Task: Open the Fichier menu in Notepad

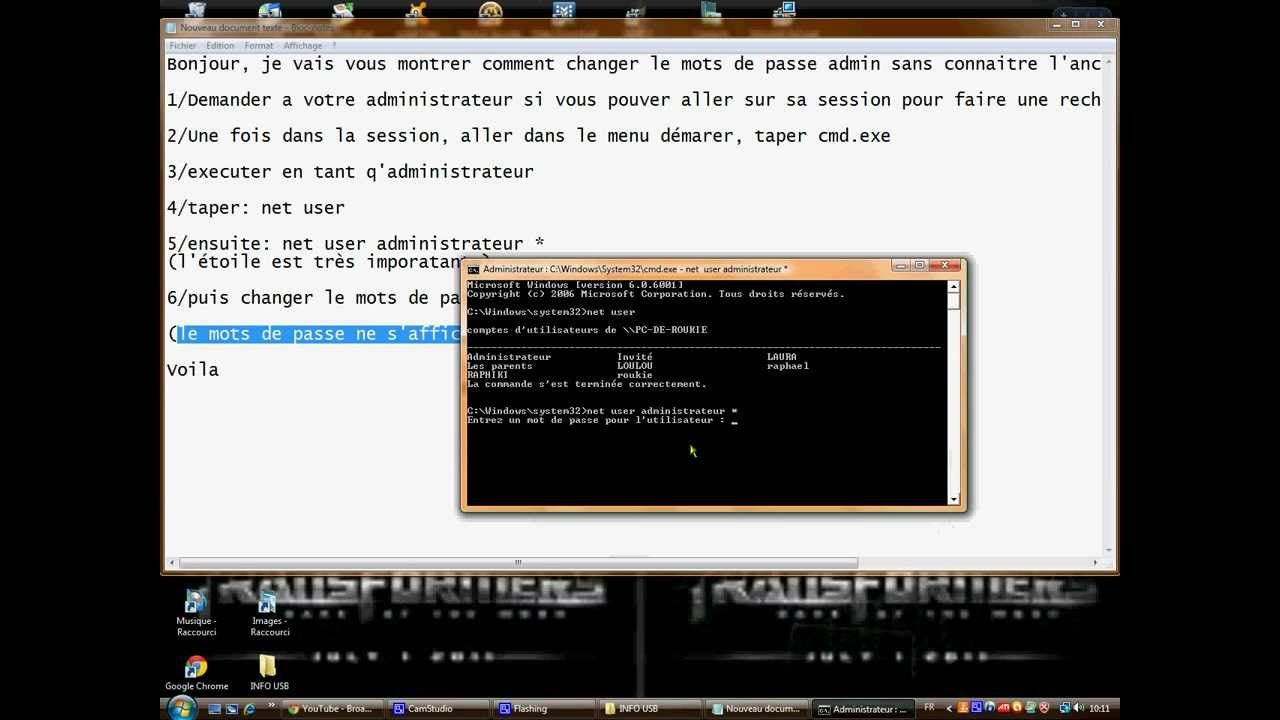Action: click(x=183, y=46)
